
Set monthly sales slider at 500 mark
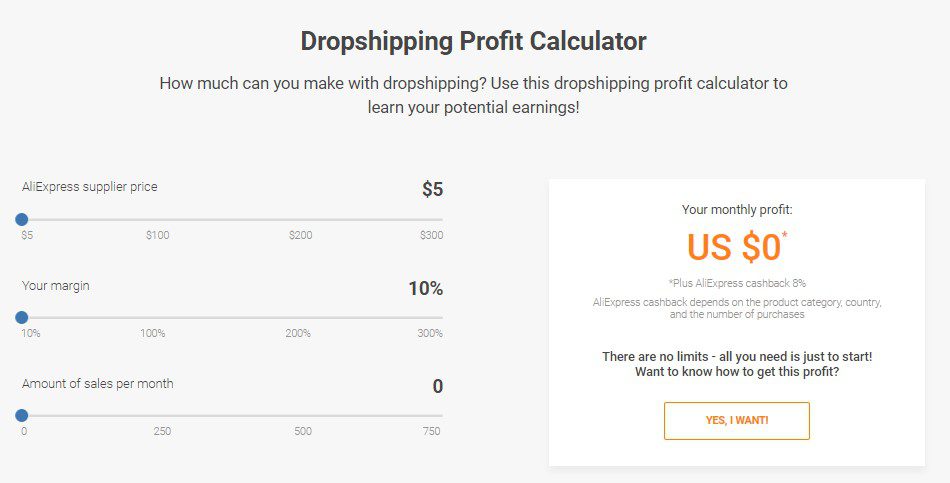pyautogui.click(x=303, y=416)
